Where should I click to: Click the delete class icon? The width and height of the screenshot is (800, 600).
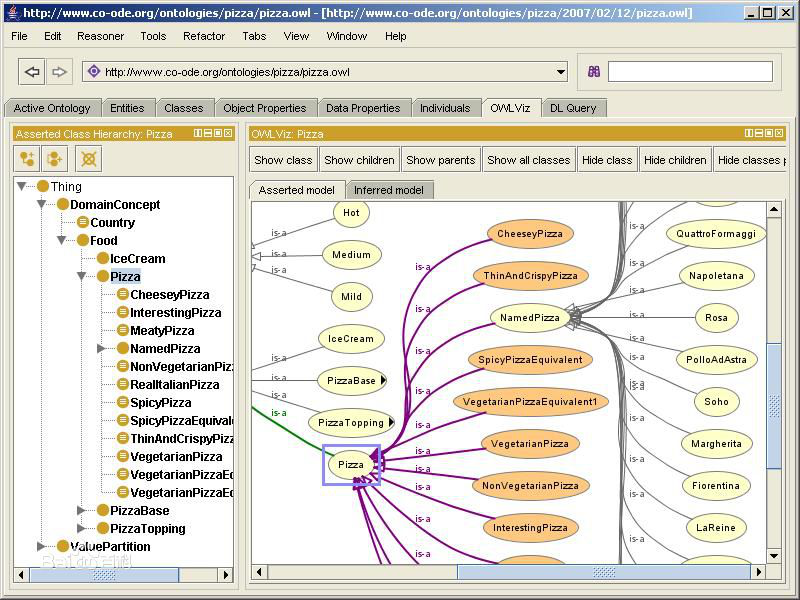coord(89,159)
